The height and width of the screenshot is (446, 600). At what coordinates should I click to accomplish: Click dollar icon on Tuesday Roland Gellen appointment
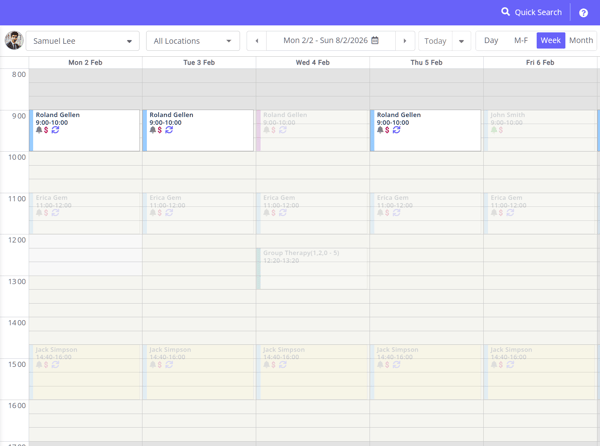(x=160, y=130)
